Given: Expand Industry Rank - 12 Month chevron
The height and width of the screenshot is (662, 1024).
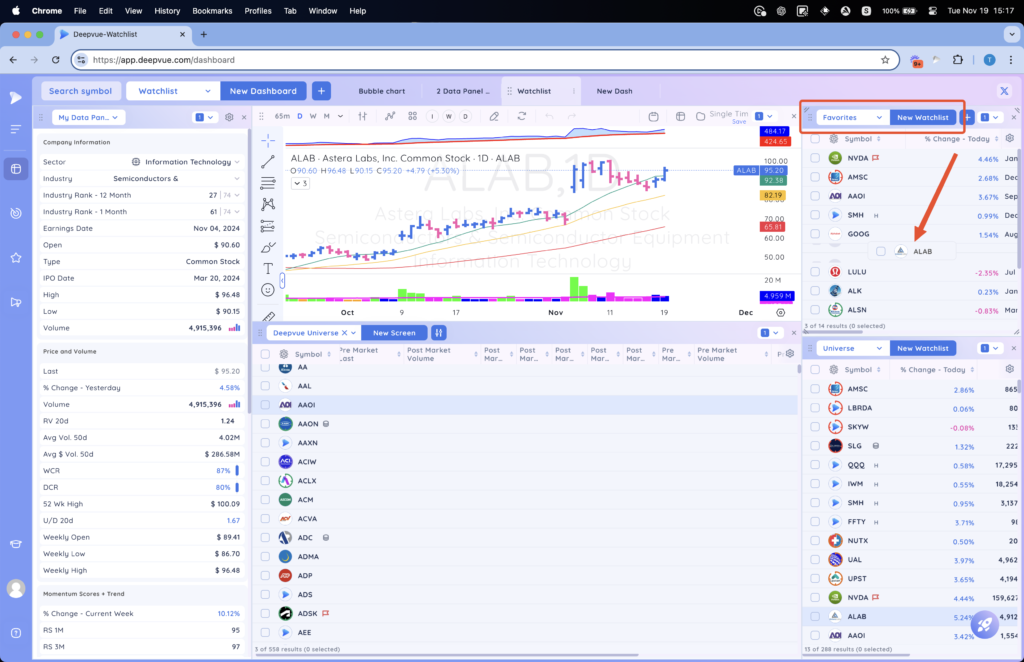Looking at the screenshot, I should click(x=237, y=195).
